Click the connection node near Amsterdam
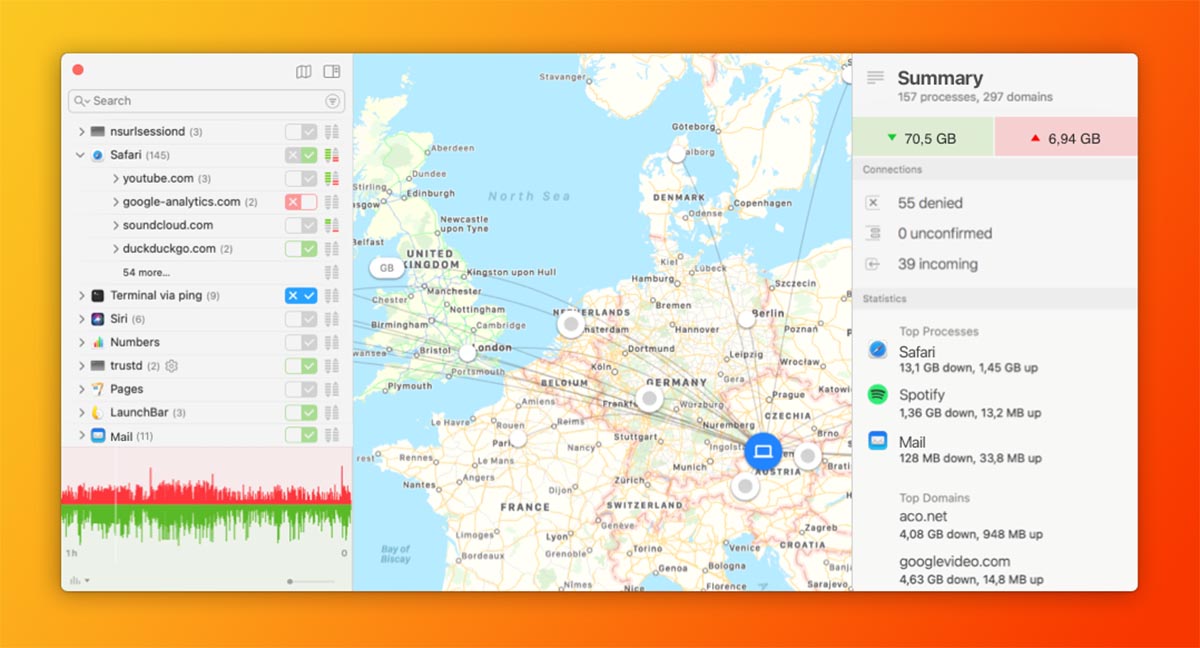 (x=571, y=324)
